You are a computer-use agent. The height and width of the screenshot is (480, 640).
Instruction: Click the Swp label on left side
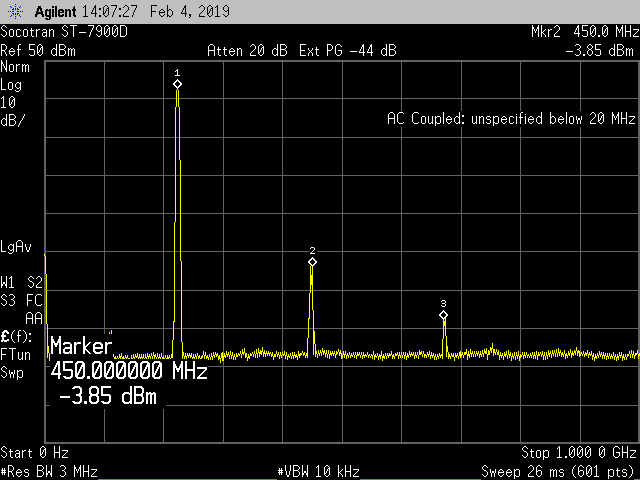point(12,373)
